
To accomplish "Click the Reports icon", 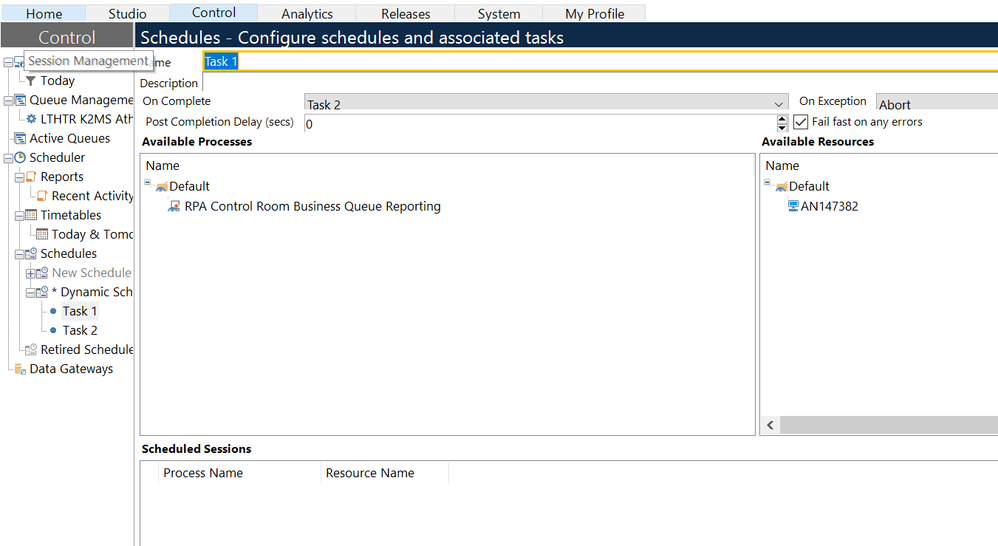I will coord(31,176).
